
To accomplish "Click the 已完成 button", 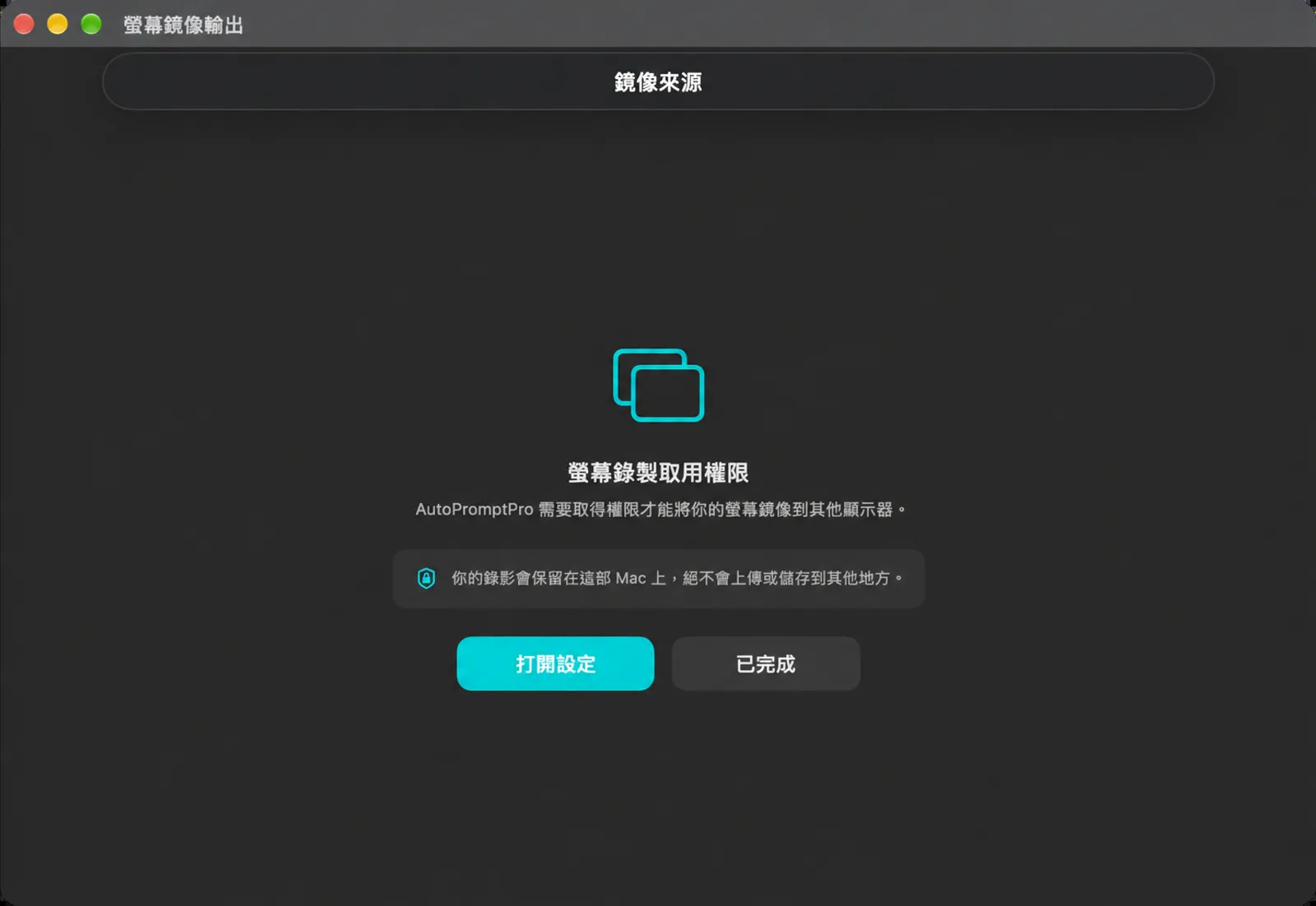I will pyautogui.click(x=766, y=663).
